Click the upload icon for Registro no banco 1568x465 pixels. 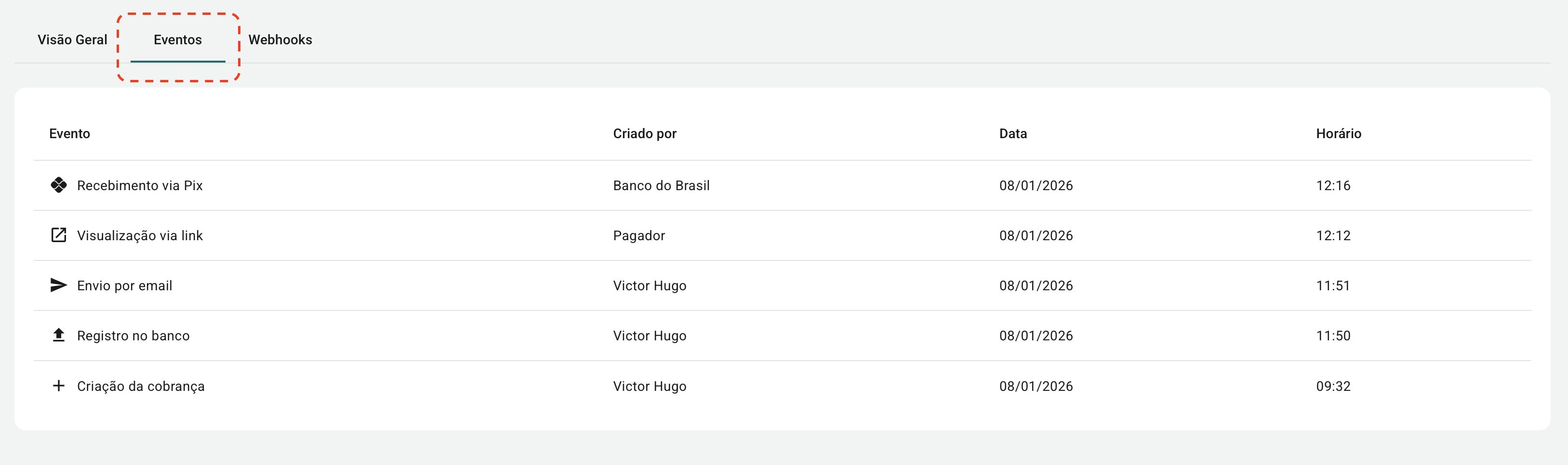58,335
